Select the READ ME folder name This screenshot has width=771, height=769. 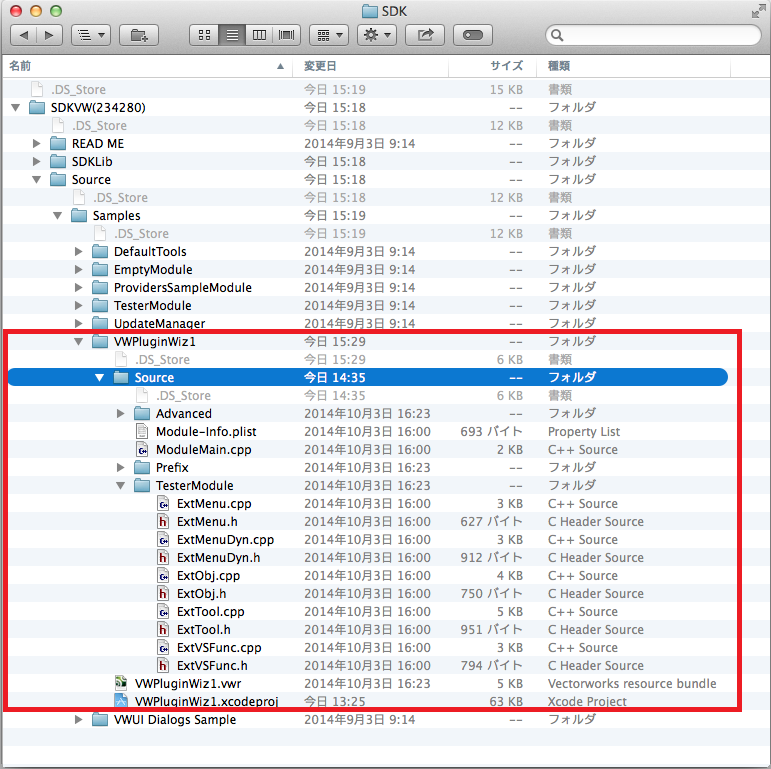click(x=98, y=144)
